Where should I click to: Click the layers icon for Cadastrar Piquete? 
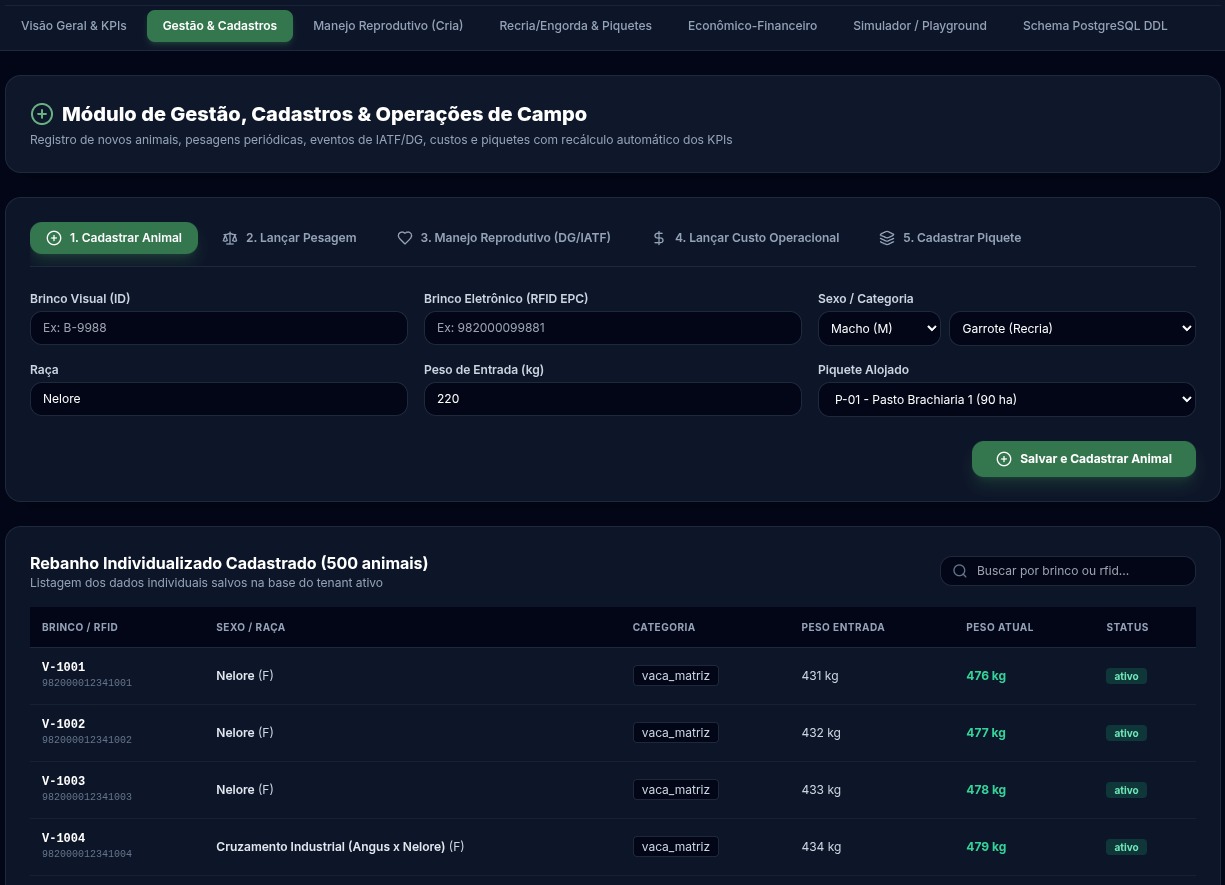coord(887,238)
